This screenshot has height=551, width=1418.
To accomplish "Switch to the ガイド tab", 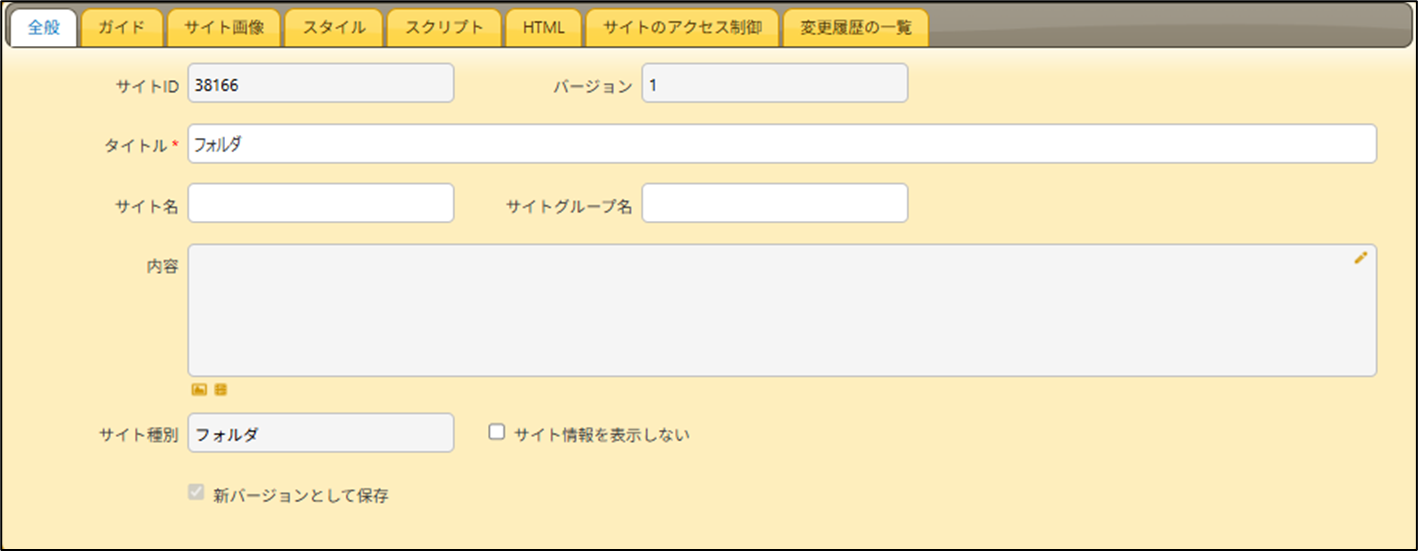I will click(x=122, y=28).
